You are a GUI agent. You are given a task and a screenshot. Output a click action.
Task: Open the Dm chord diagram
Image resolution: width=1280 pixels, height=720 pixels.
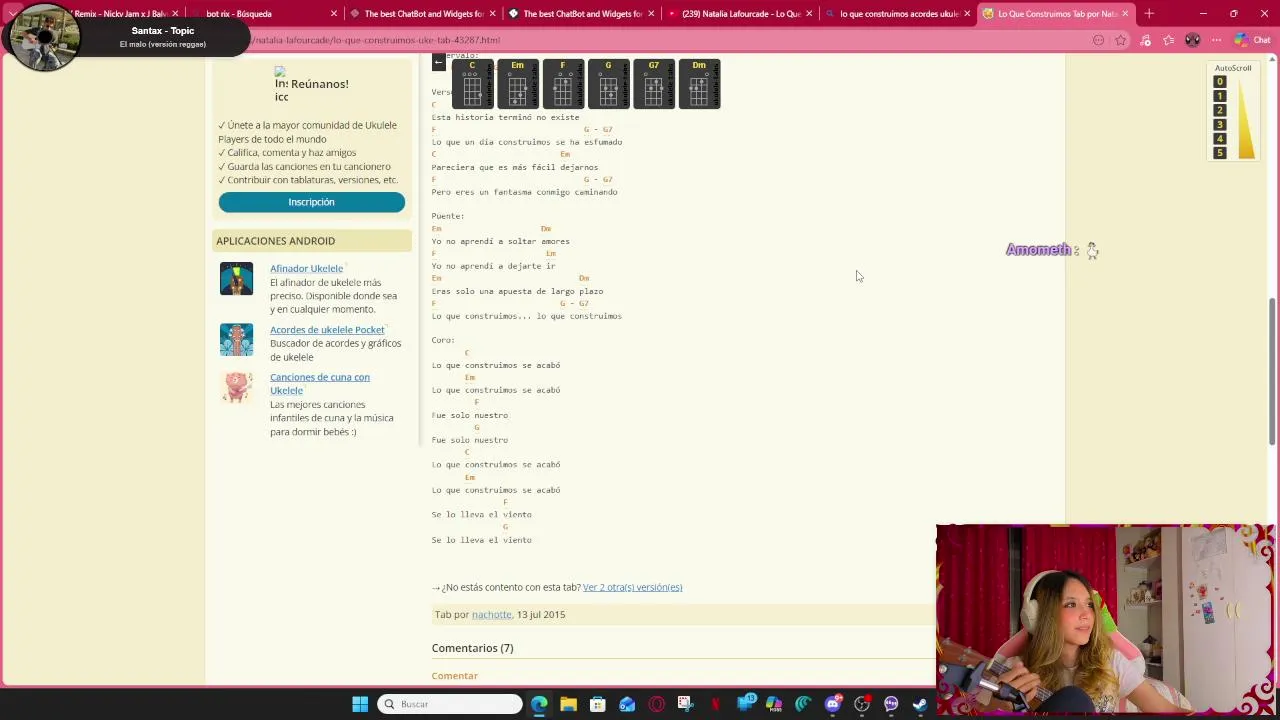click(699, 84)
